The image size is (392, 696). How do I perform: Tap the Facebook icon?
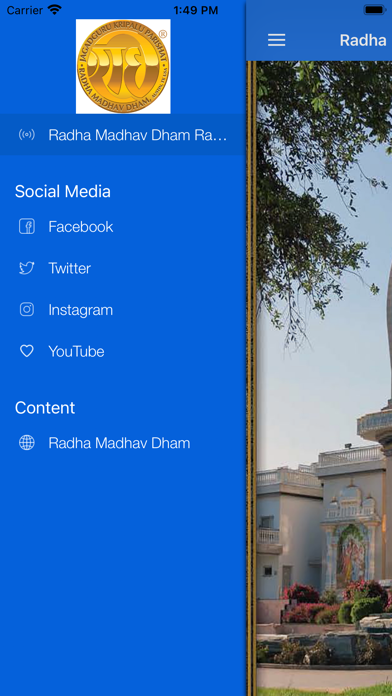pyautogui.click(x=27, y=226)
